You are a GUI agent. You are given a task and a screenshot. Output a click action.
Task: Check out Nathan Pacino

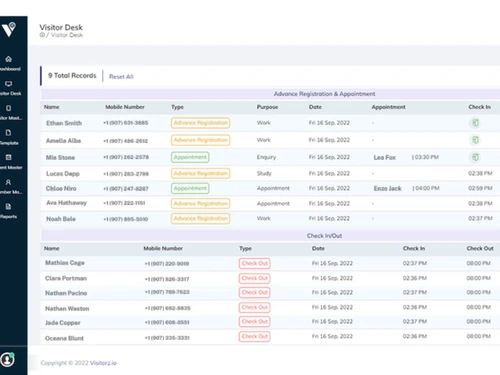254,293
